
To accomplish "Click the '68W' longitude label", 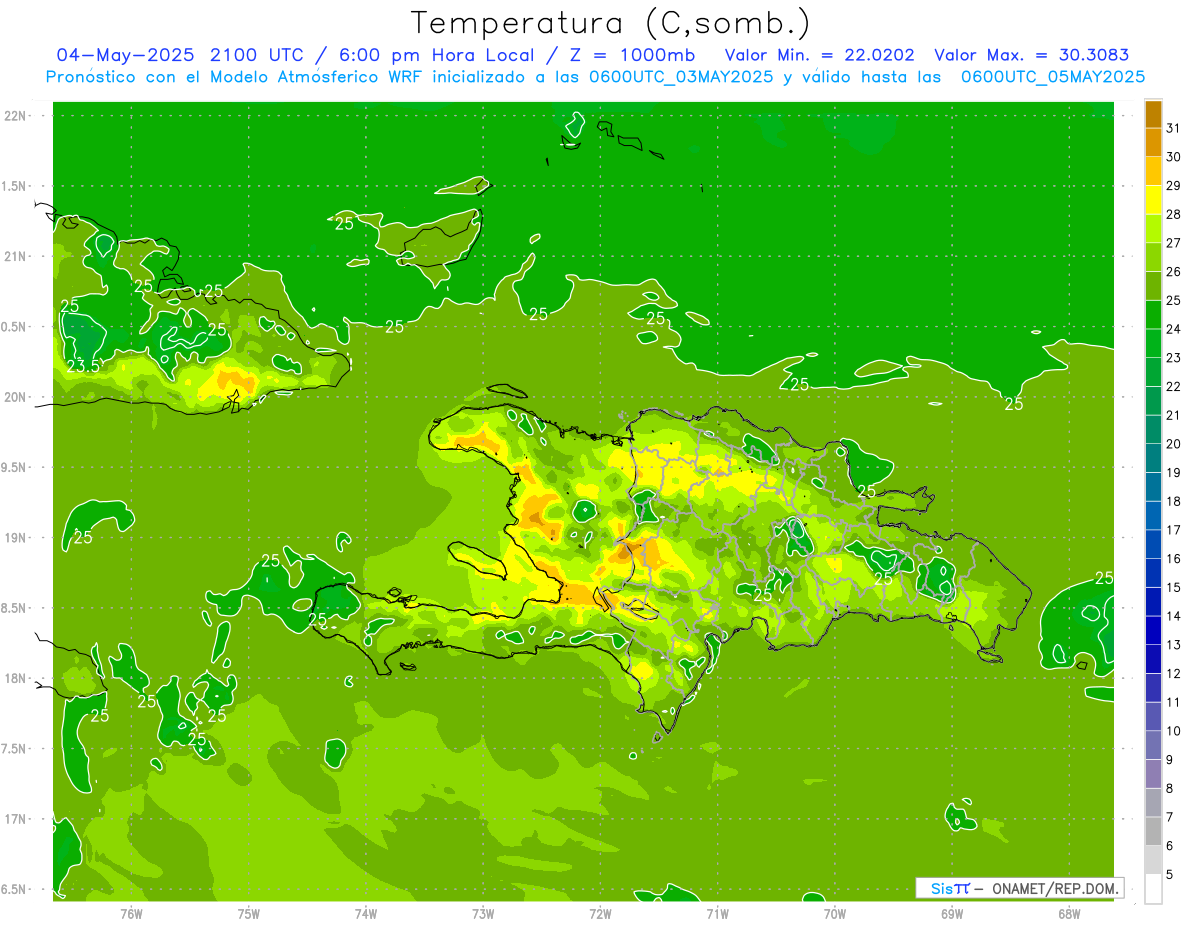I will point(1069,914).
